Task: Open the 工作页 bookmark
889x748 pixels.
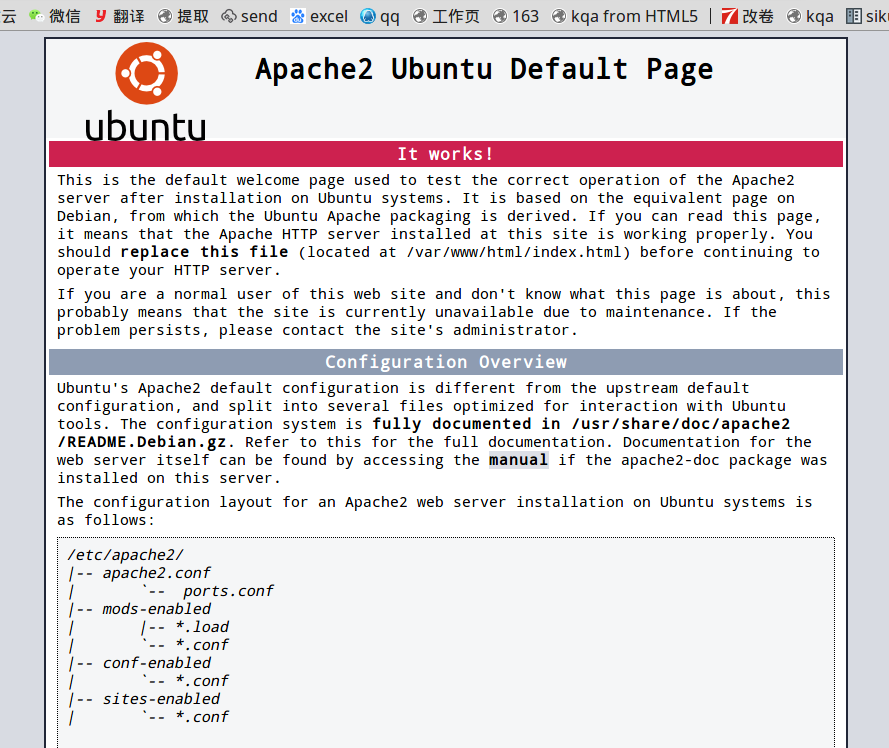Action: [446, 16]
